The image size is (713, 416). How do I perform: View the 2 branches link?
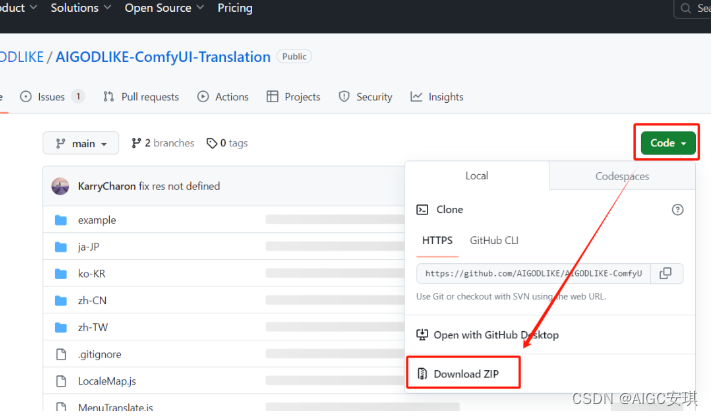163,143
